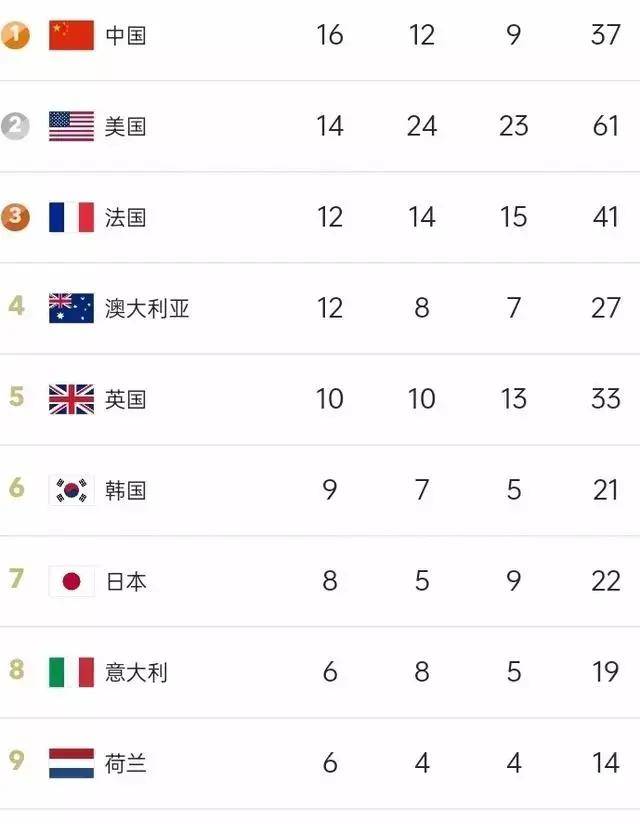Select the China flag icon

[71, 35]
